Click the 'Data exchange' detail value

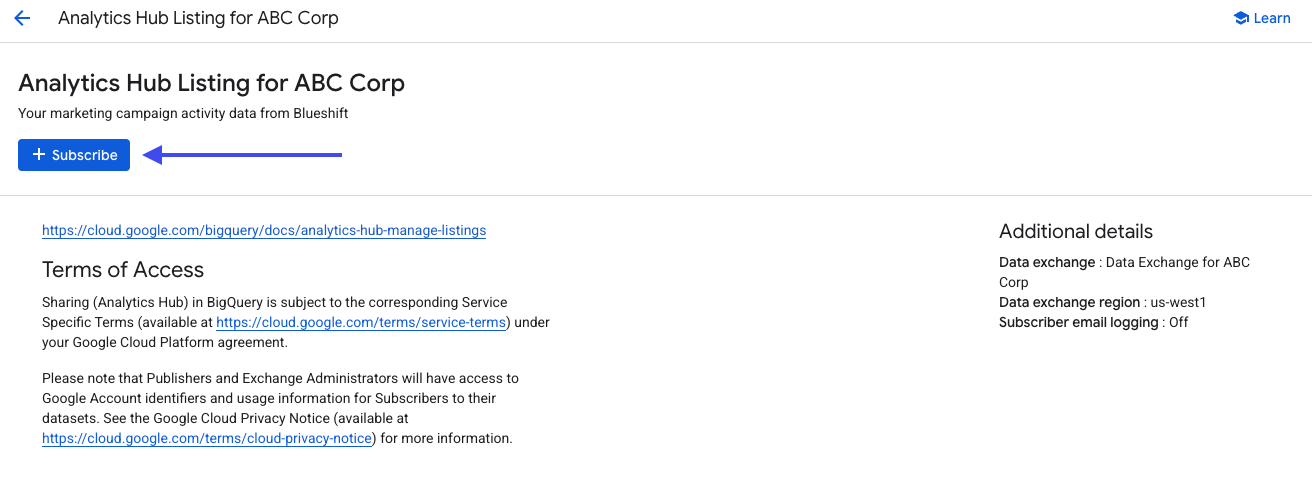[x=1124, y=272]
